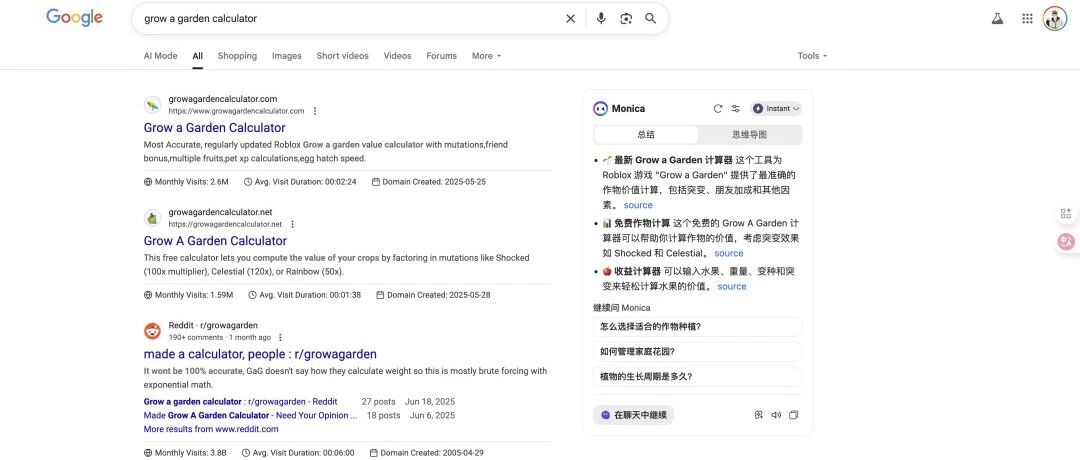Open the Google apps grid

[1027, 19]
